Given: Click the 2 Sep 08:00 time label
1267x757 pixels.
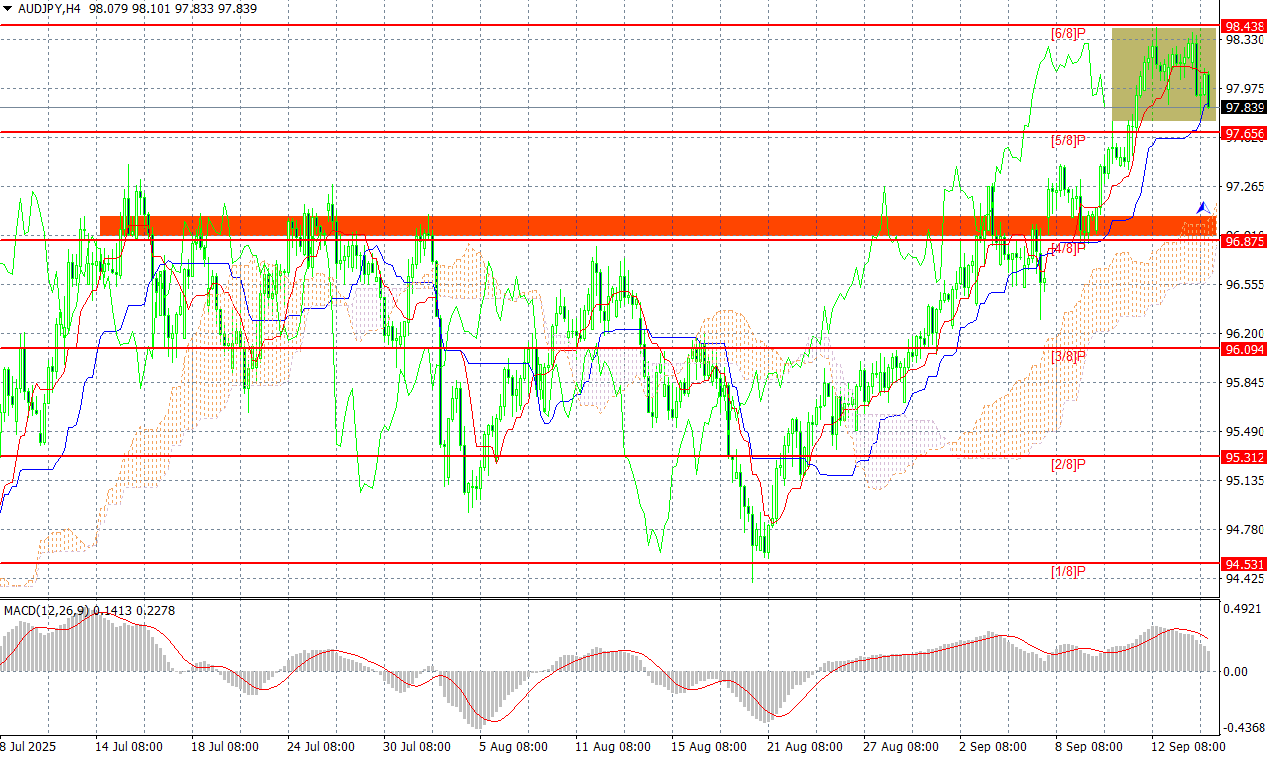Looking at the screenshot, I should tap(993, 747).
